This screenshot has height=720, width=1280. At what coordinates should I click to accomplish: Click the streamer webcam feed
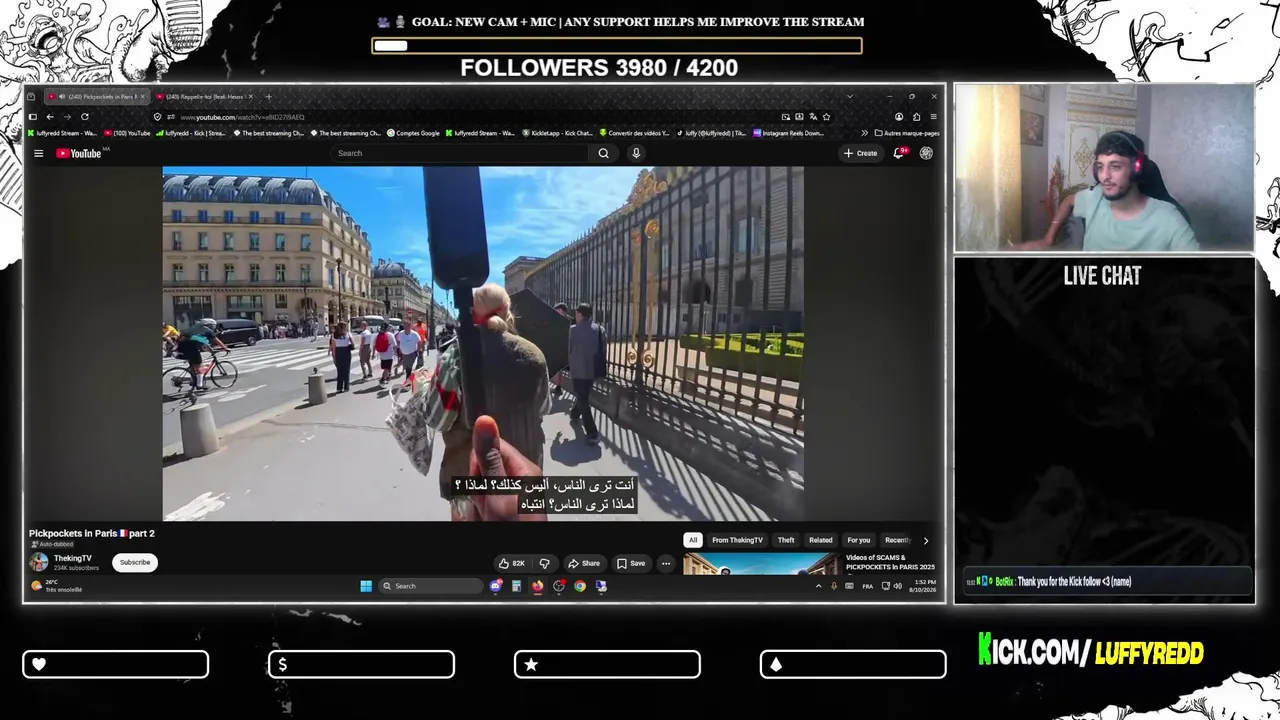click(1104, 167)
